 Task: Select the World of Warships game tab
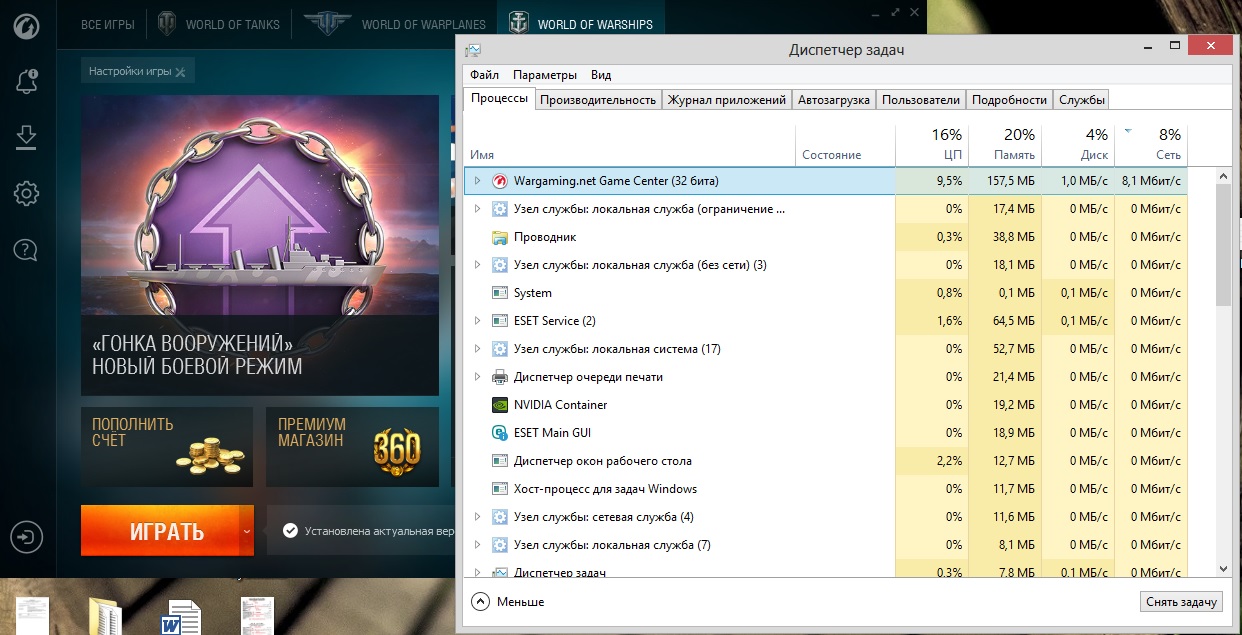(x=581, y=24)
